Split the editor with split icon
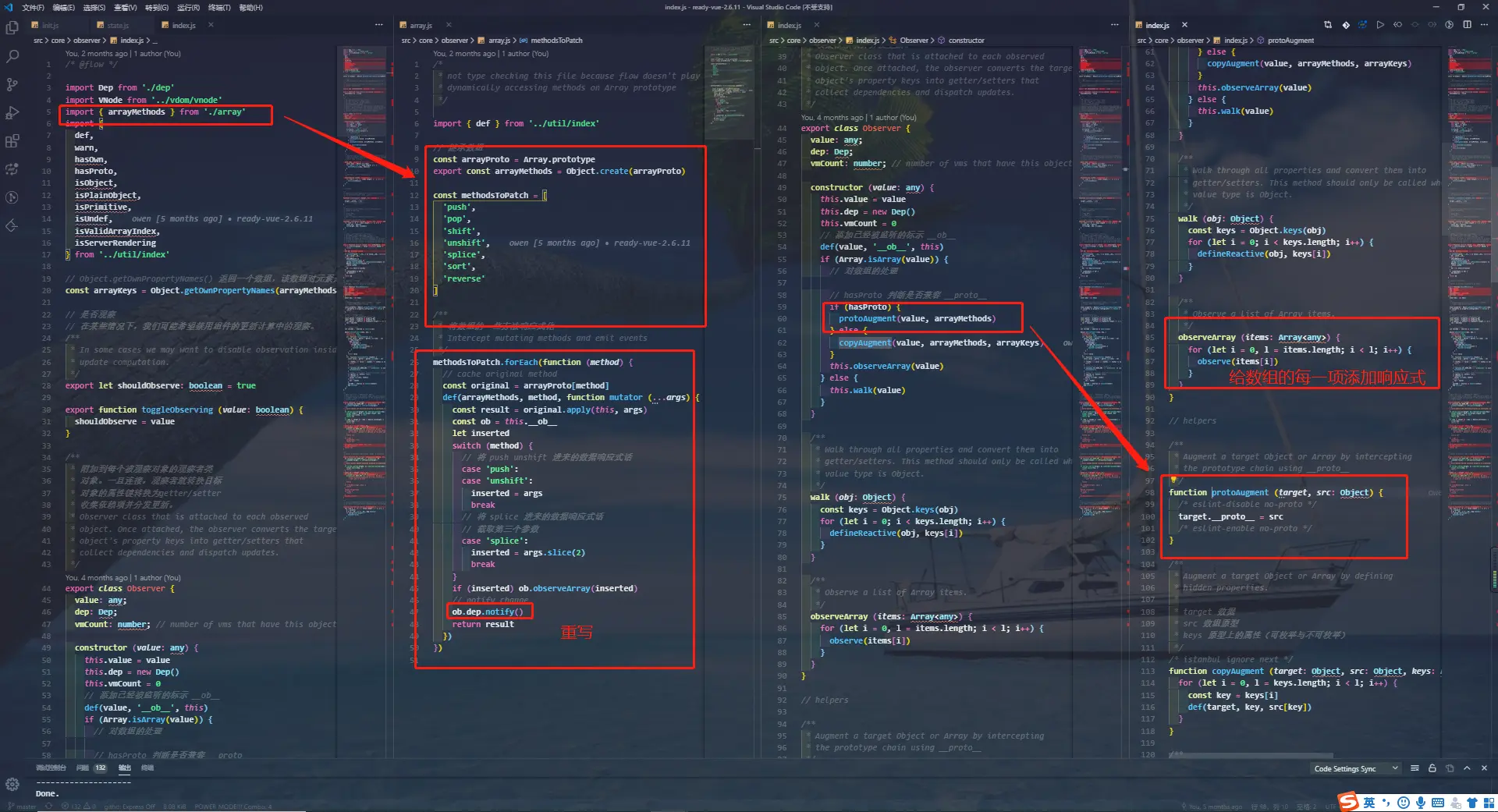 (x=1467, y=25)
